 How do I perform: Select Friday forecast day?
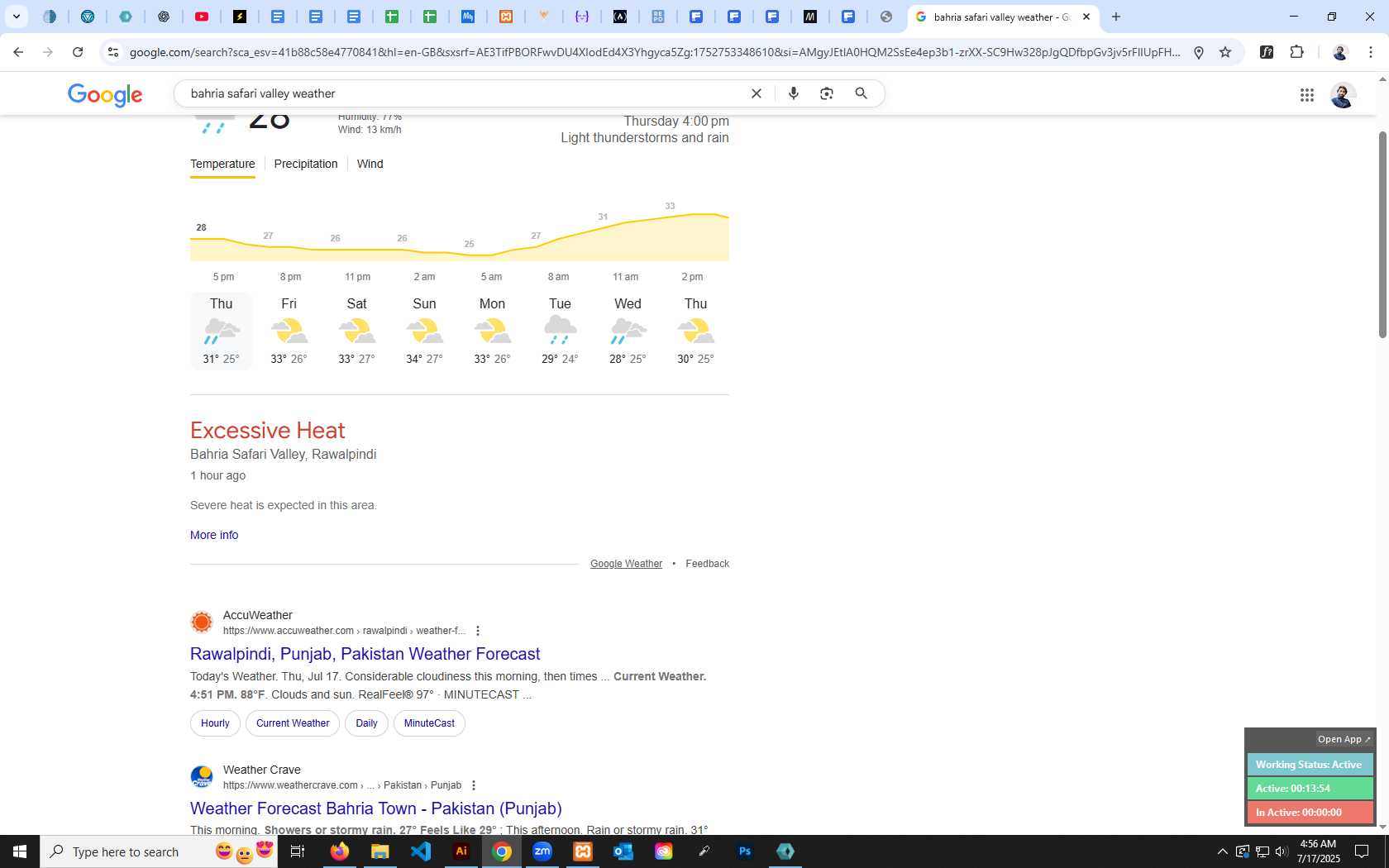pyautogui.click(x=289, y=331)
